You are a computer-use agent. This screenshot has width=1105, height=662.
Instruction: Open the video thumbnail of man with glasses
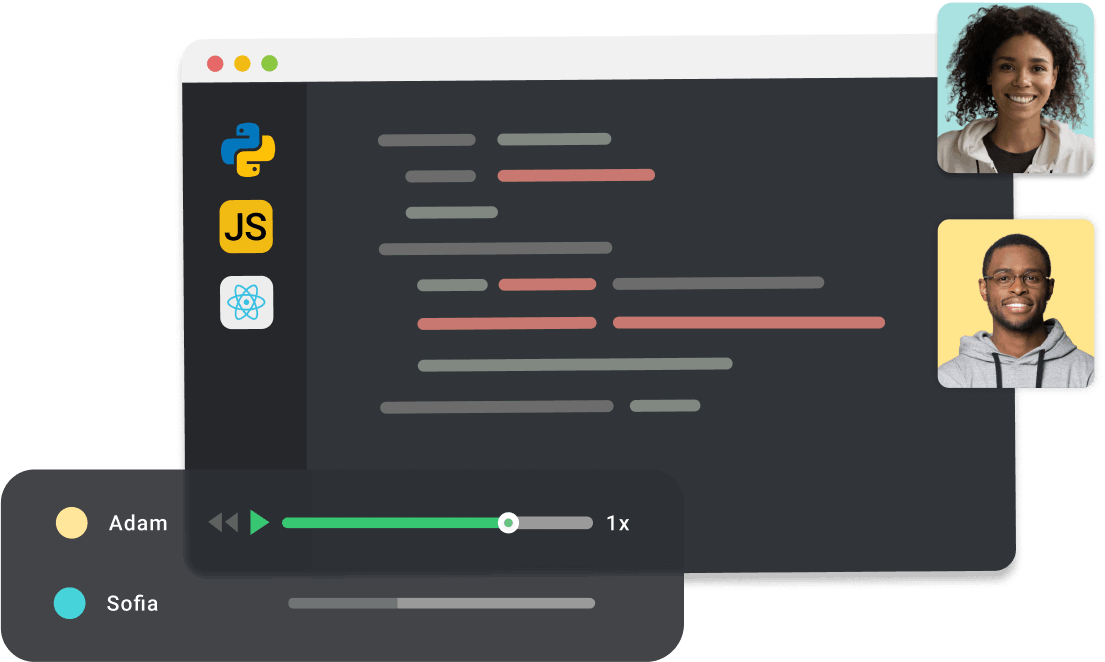(x=1015, y=303)
